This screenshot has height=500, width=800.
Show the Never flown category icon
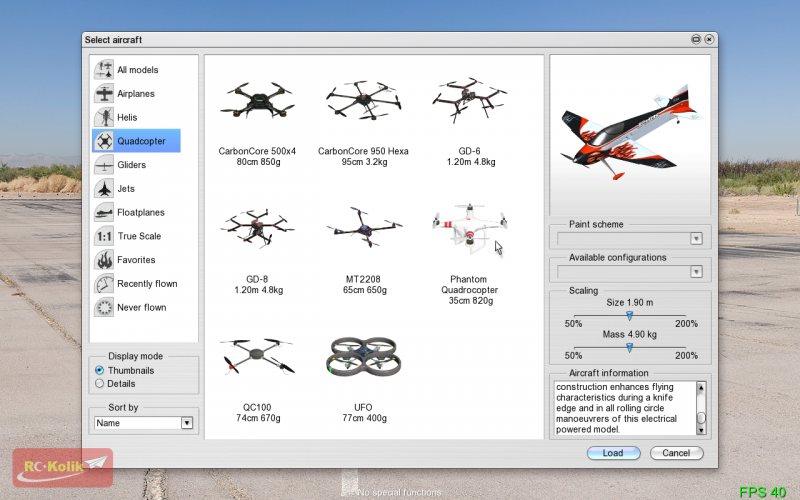point(104,307)
